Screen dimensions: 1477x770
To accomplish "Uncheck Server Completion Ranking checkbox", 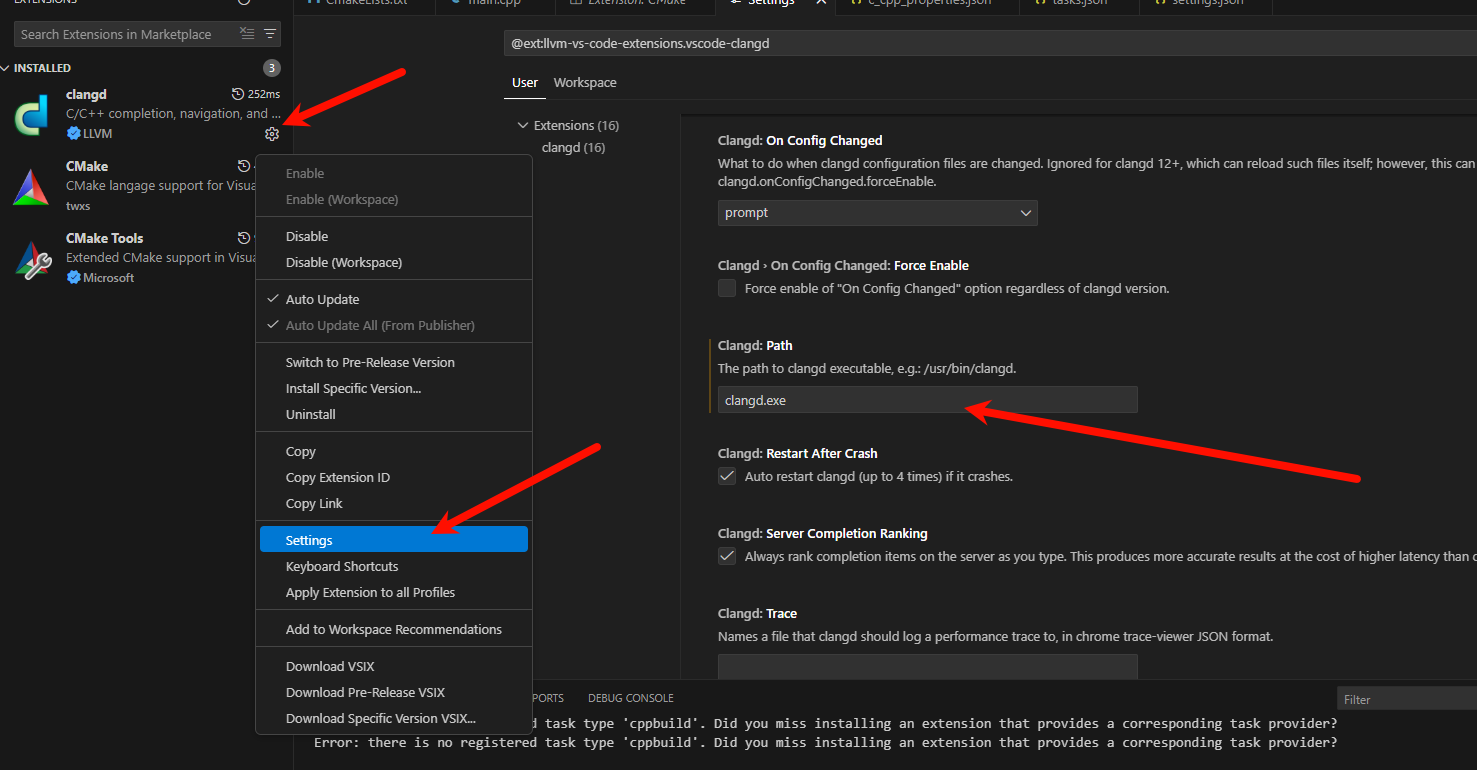I will pyautogui.click(x=727, y=556).
